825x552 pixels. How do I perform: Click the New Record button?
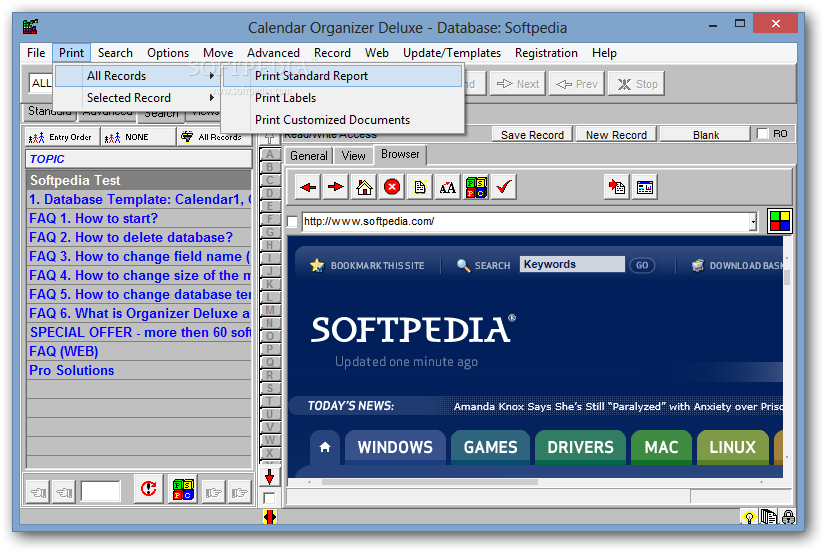click(616, 135)
